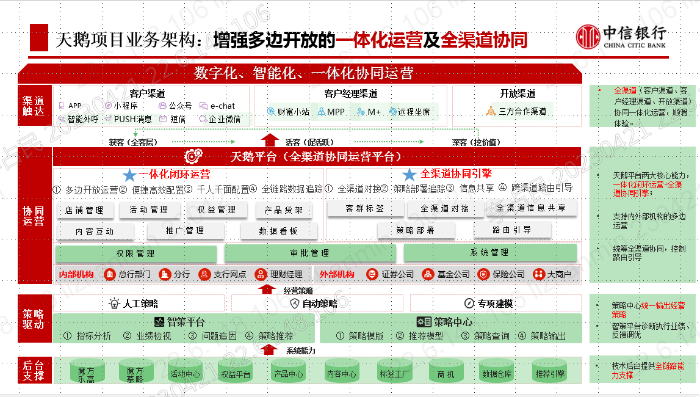Image resolution: width=700 pixels, height=397 pixels.
Task: Click the 理财经理 red icon
Action: [x=260, y=274]
